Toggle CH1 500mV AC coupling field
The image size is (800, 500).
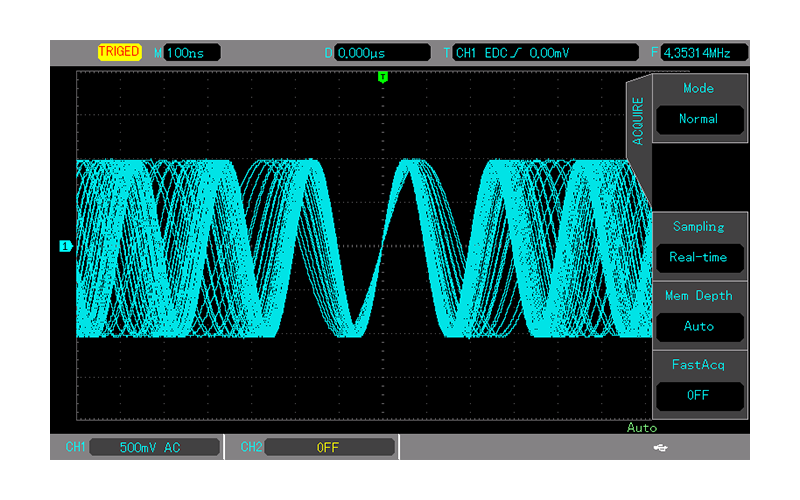coord(155,447)
